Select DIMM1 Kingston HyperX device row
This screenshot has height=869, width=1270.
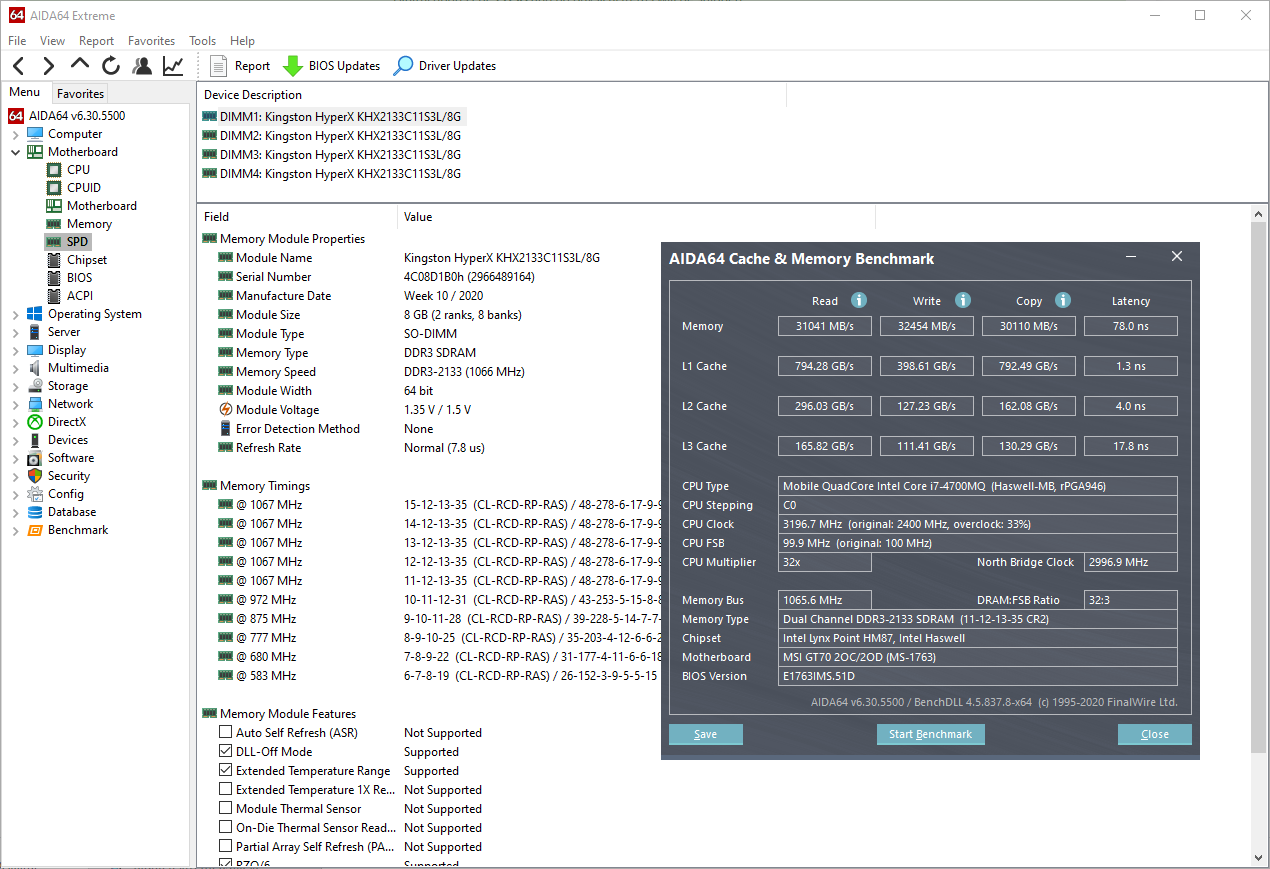tap(332, 117)
